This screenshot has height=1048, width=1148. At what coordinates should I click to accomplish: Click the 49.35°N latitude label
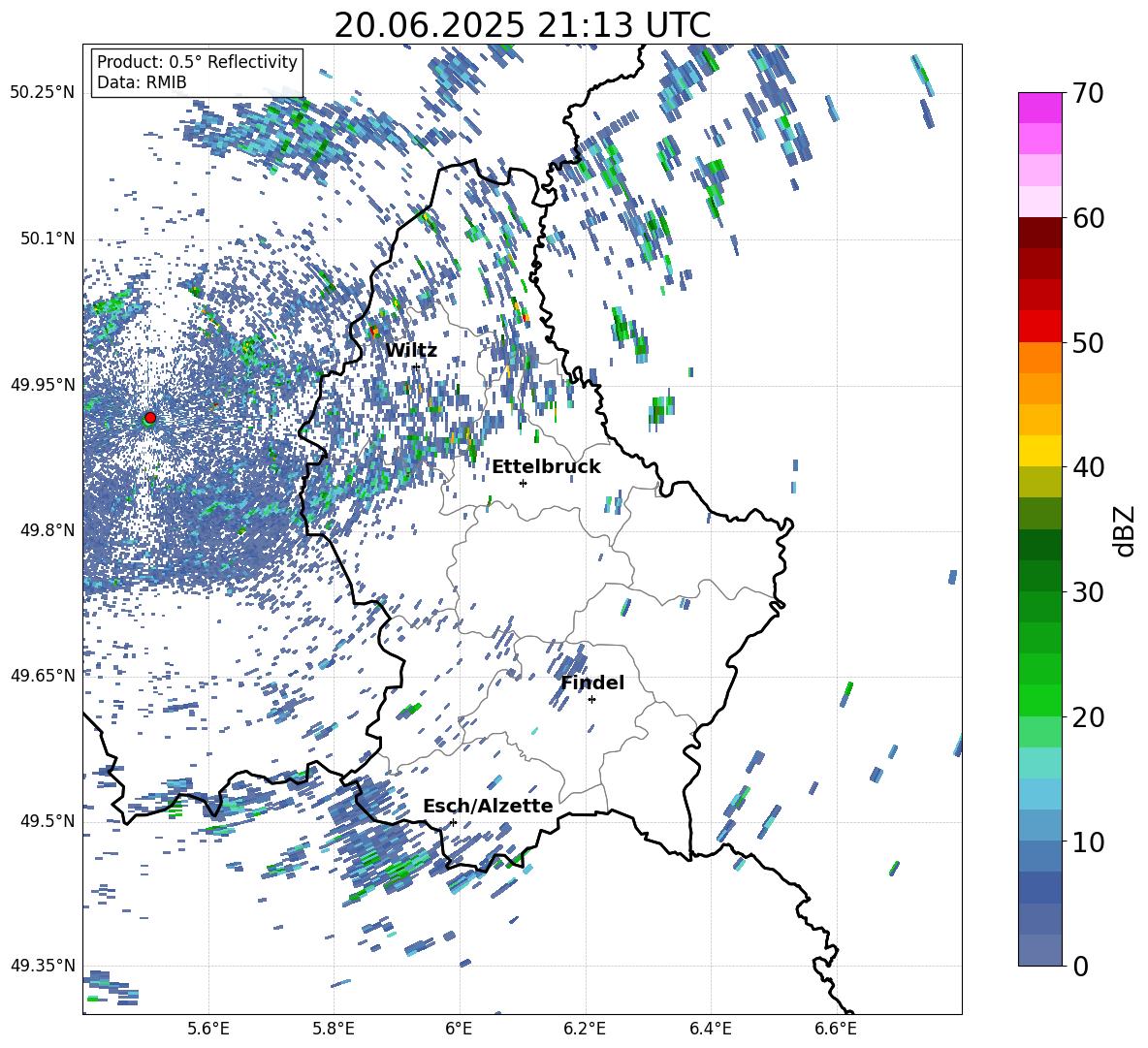[x=43, y=966]
